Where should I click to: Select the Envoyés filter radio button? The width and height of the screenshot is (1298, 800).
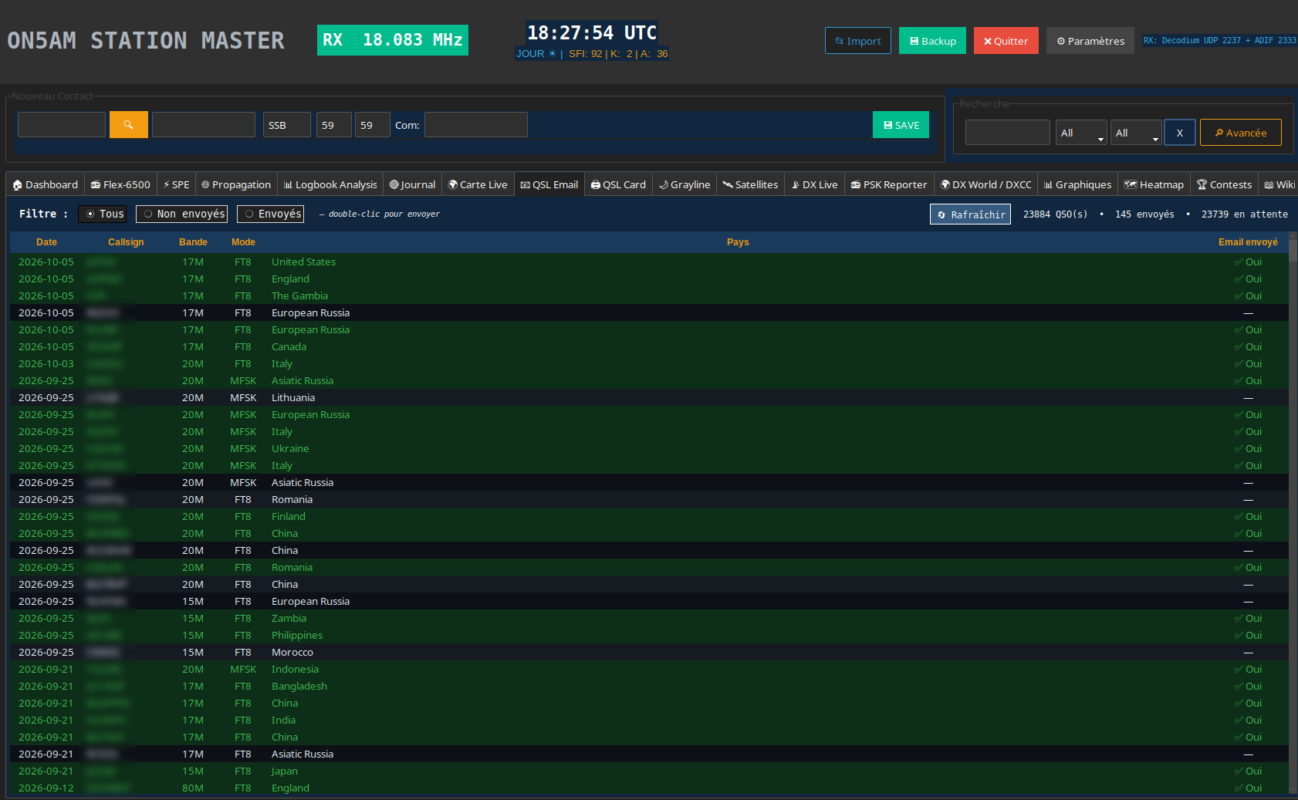pyautogui.click(x=270, y=214)
